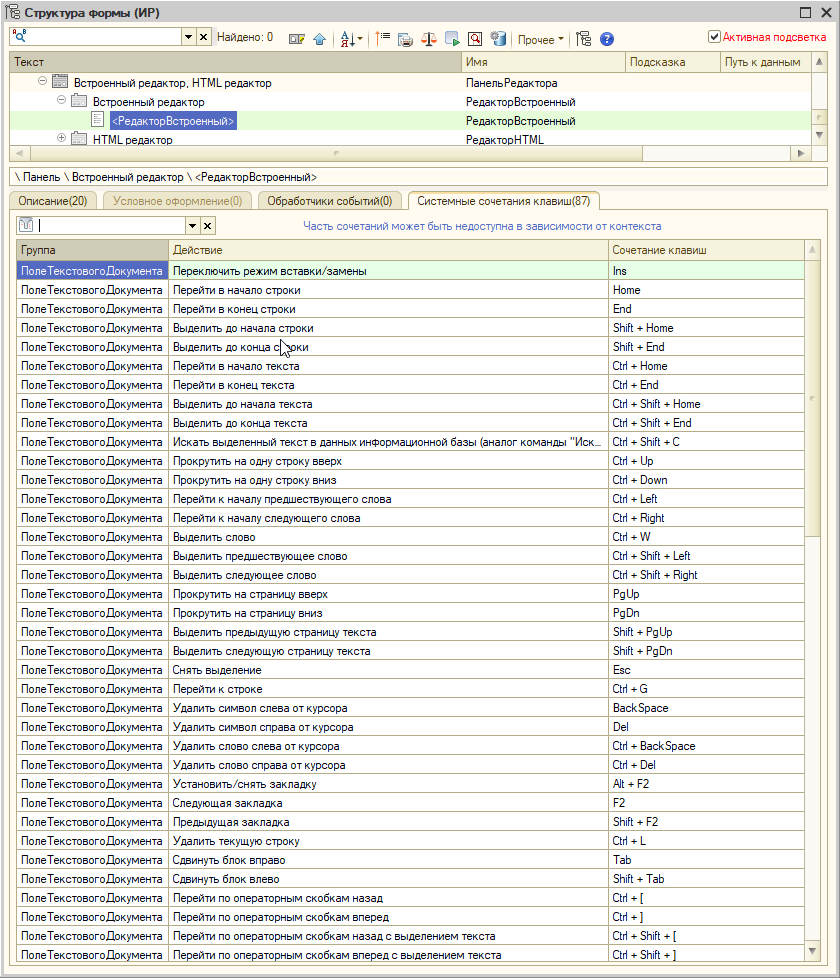Screen dimensions: 840x978
Task: Open the top search field dropdown arrow
Action: [188, 37]
